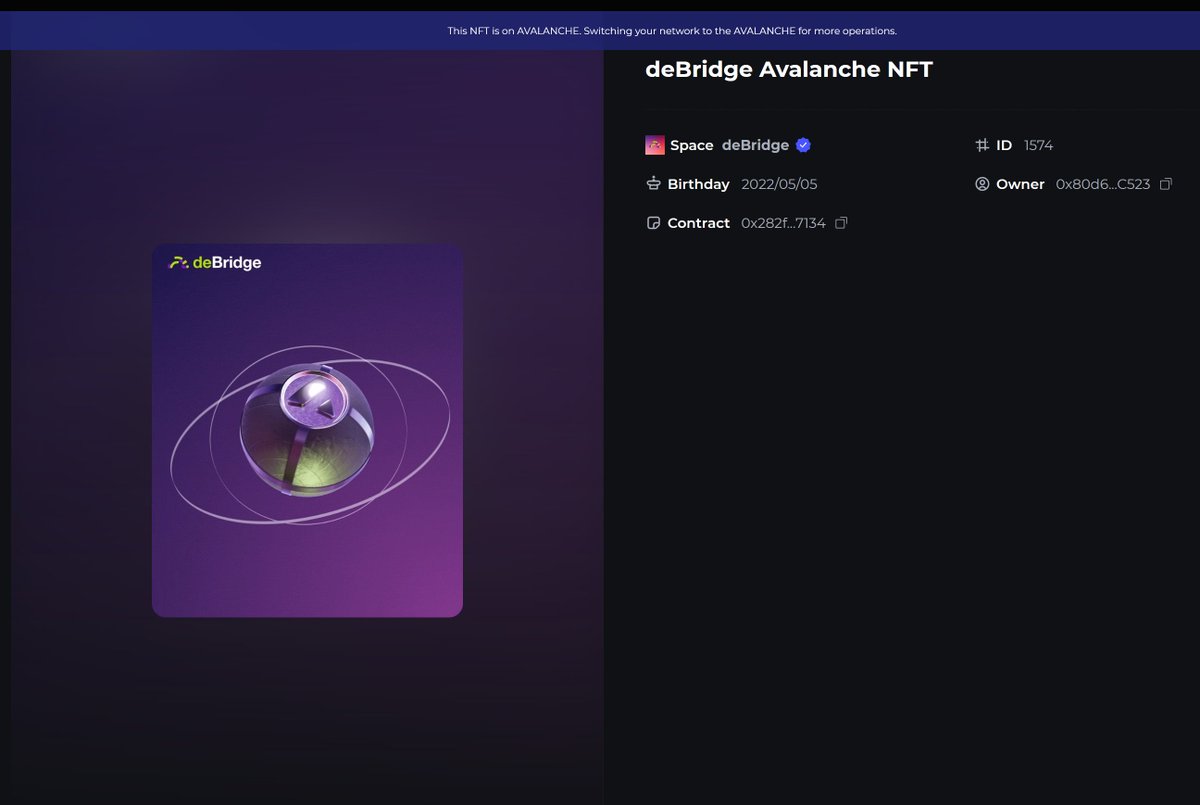Click the birthday date 2022/05/05
Image resolution: width=1200 pixels, height=805 pixels.
(779, 184)
